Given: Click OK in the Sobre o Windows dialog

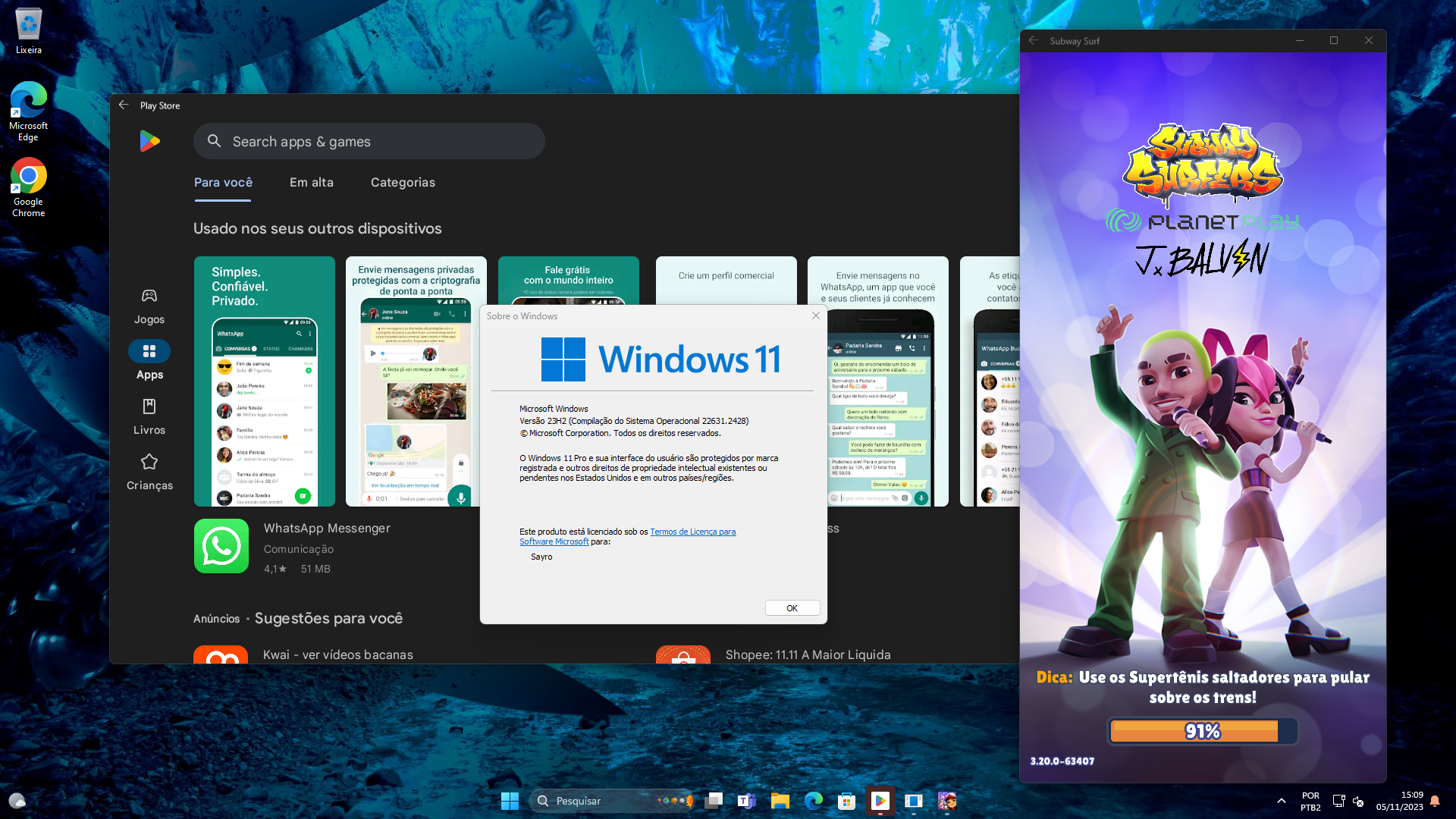Looking at the screenshot, I should point(792,608).
